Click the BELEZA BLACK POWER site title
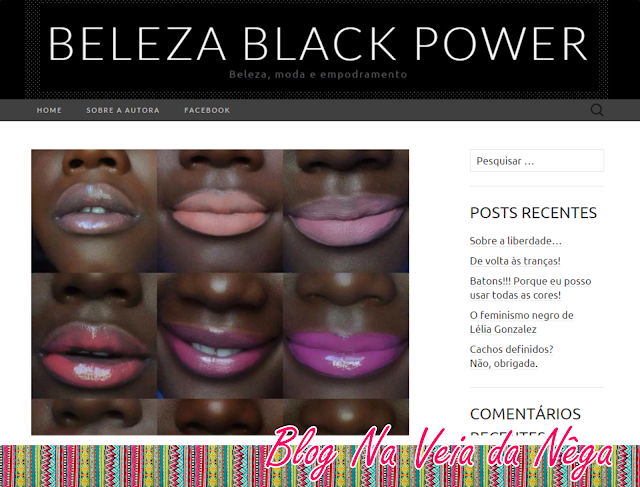 click(318, 44)
